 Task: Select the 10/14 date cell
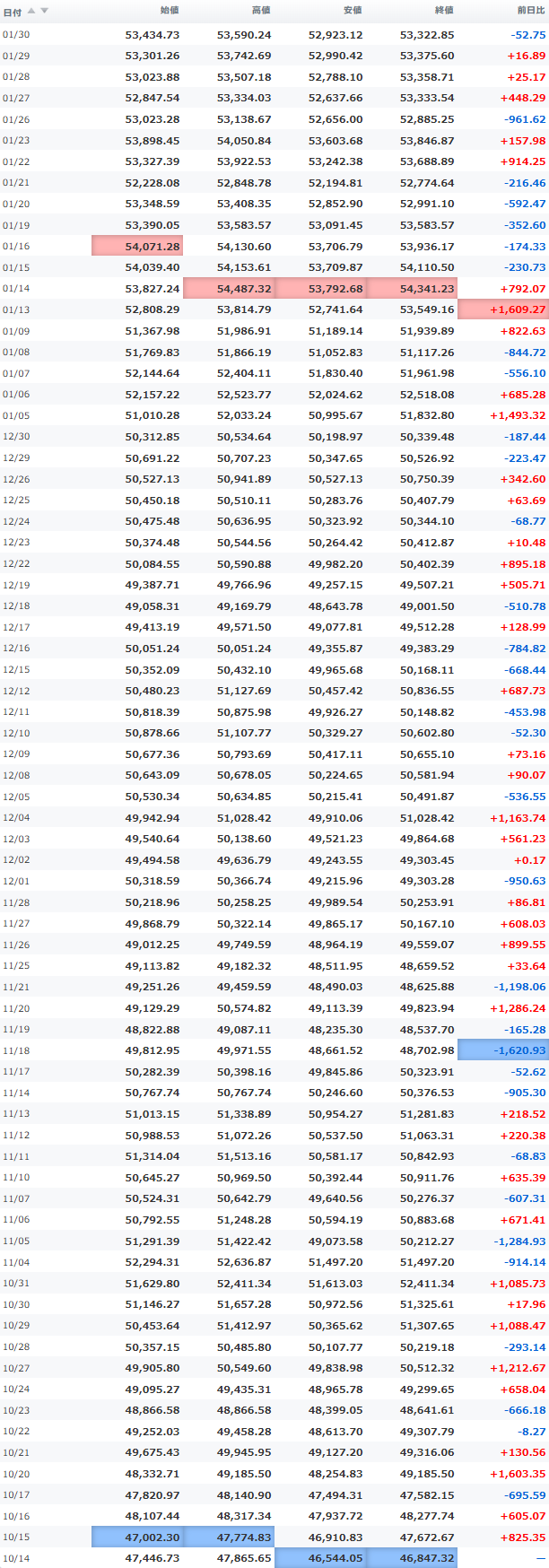(16, 1558)
